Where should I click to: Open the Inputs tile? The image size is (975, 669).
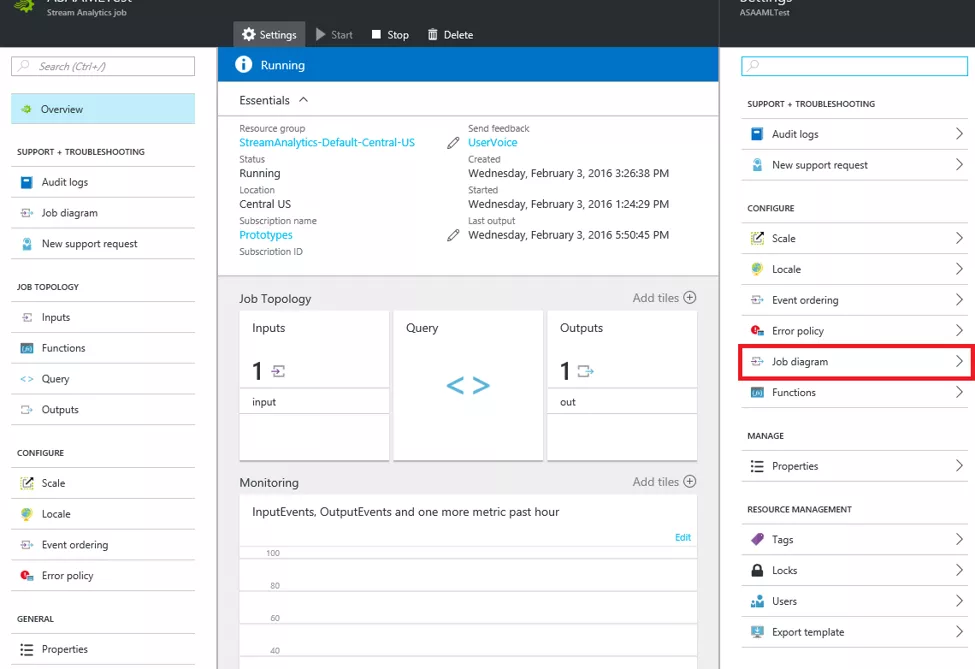click(314, 386)
